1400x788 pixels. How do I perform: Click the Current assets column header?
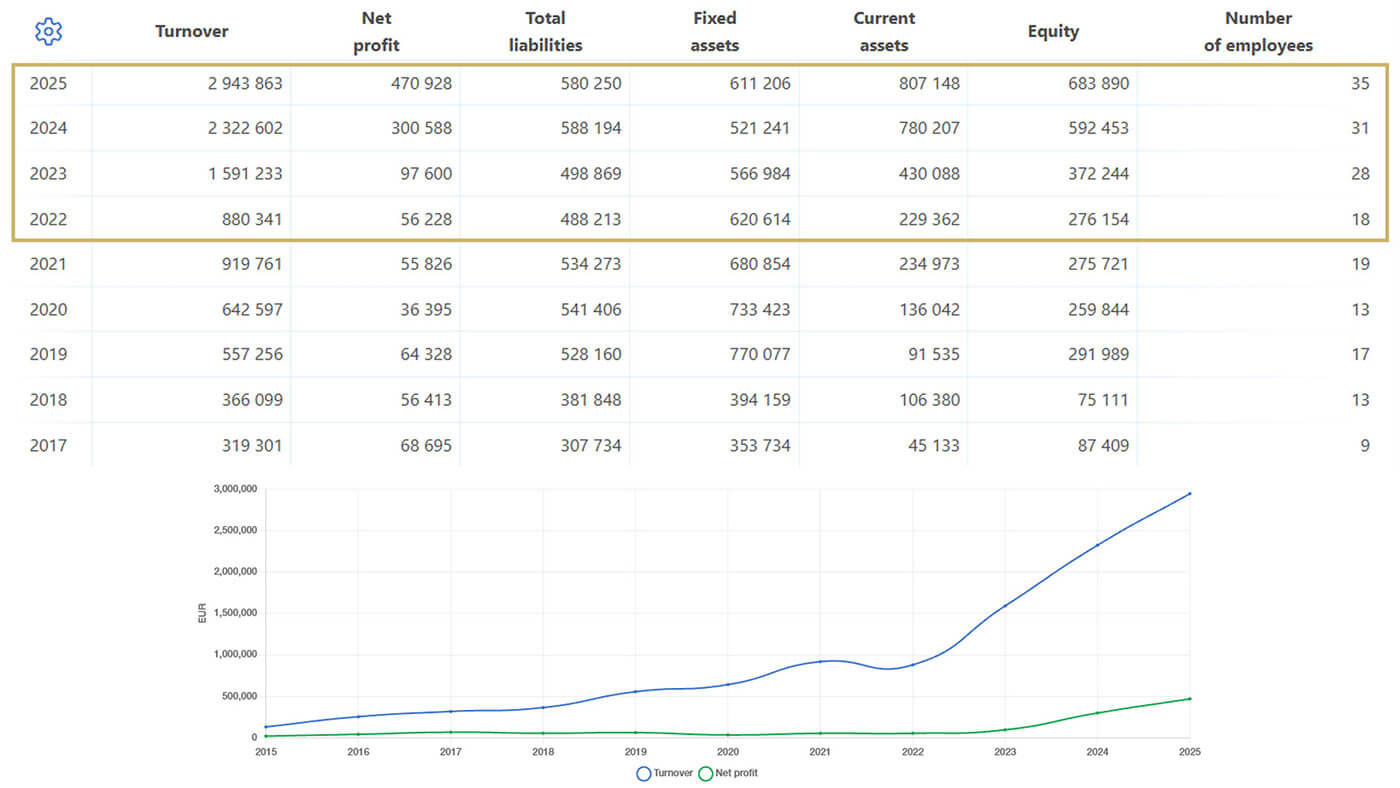(883, 31)
